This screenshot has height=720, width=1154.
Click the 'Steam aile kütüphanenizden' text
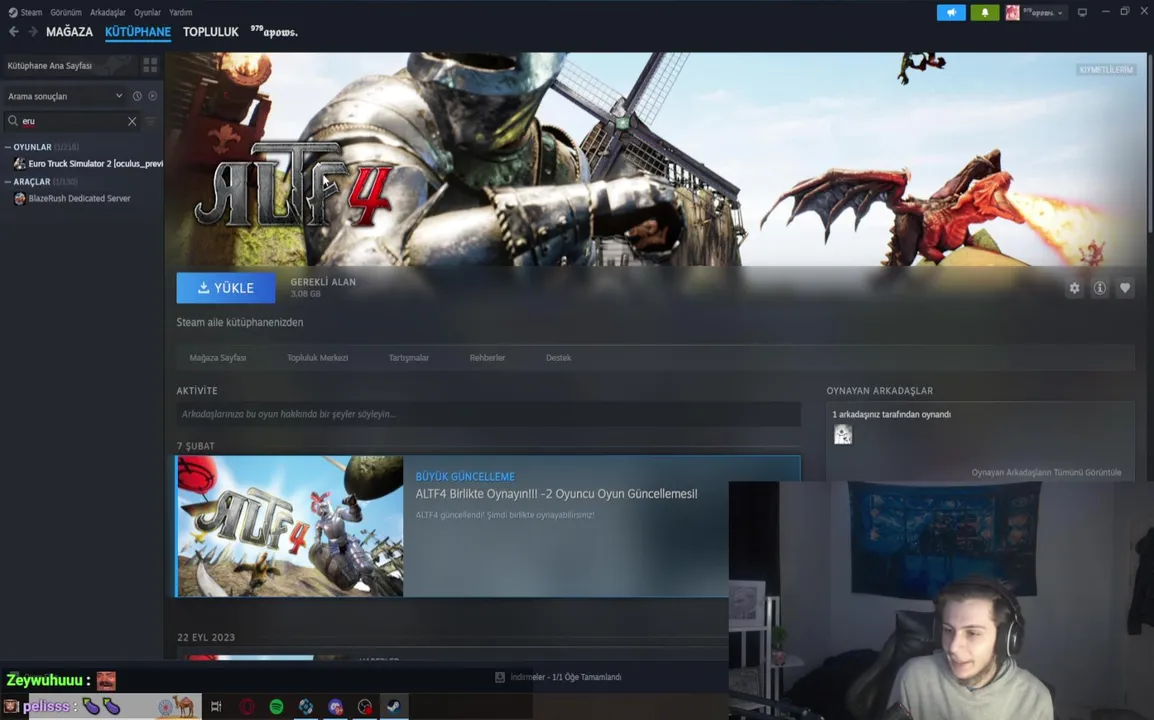[x=240, y=322]
